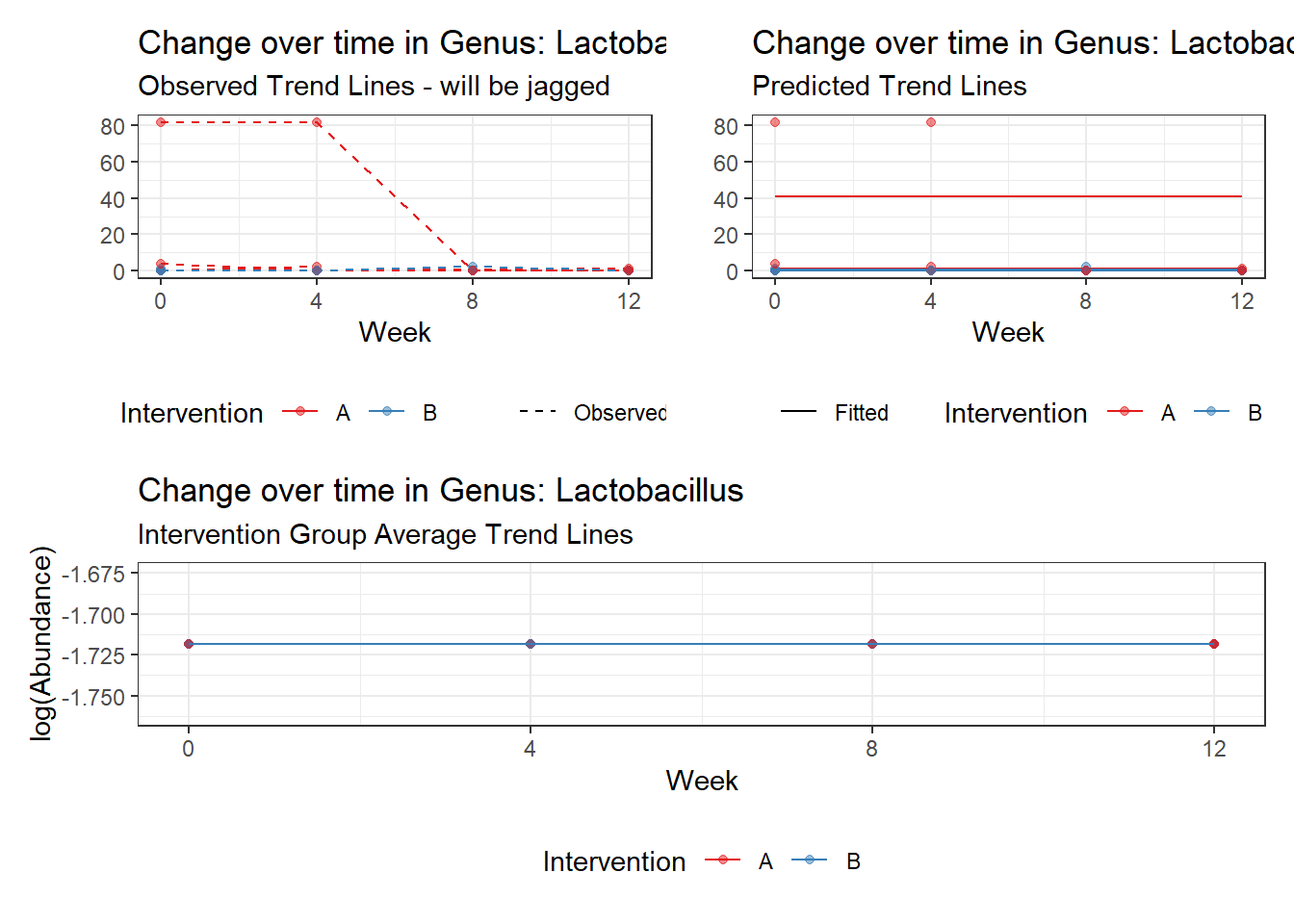Click the 'Predicted Trend Lines' subtitle
The height and width of the screenshot is (924, 1294).
[x=889, y=86]
